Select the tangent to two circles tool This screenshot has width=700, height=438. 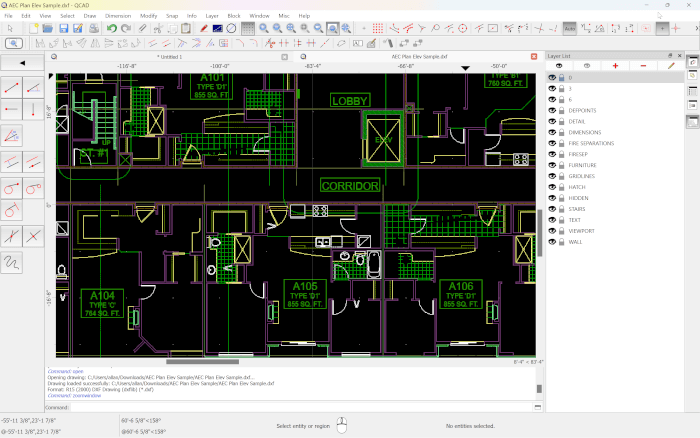pos(33,188)
